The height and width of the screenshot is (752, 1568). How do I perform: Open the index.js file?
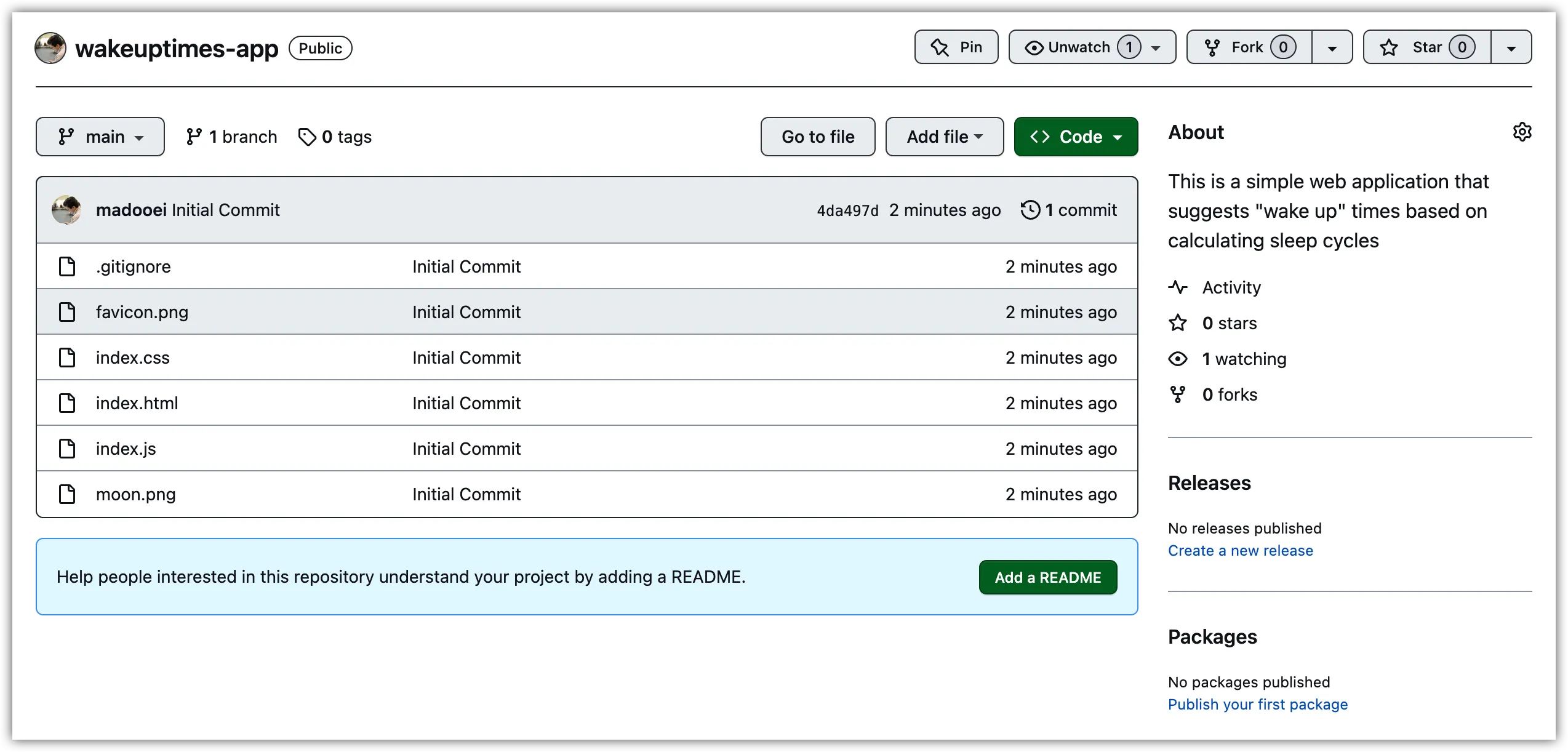126,449
